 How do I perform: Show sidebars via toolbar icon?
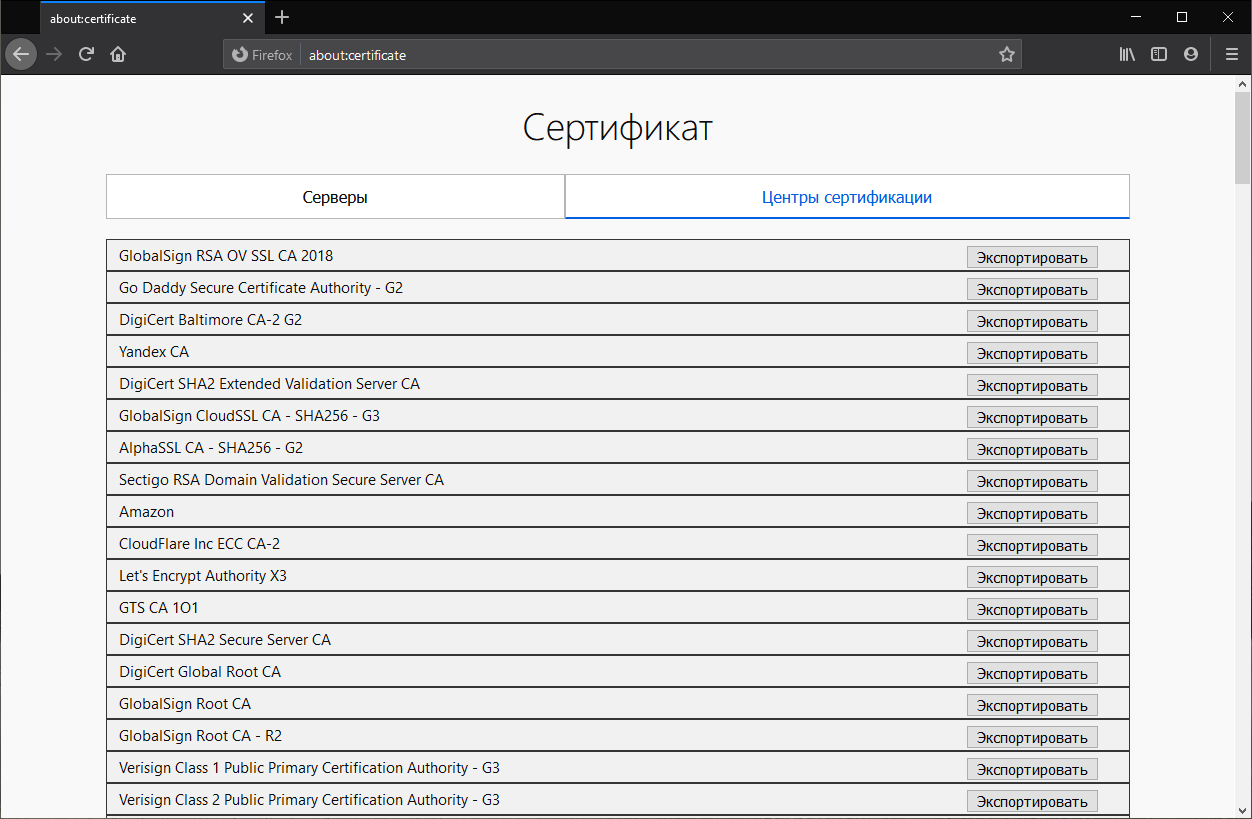tap(1159, 54)
